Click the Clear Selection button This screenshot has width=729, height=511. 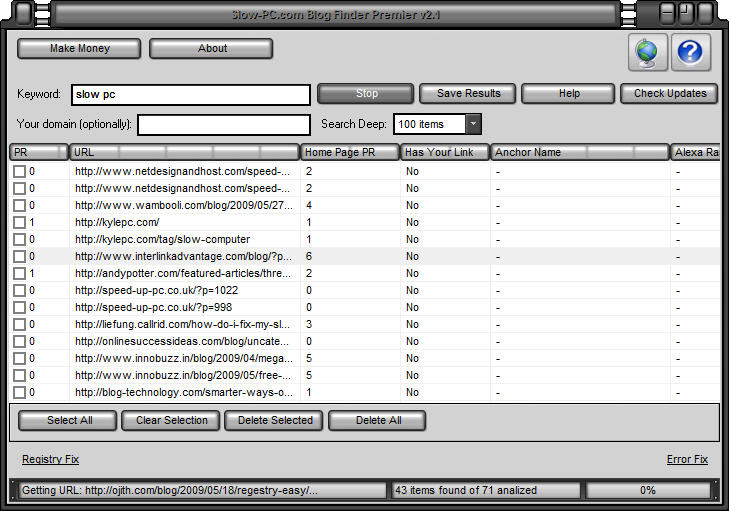tap(171, 420)
